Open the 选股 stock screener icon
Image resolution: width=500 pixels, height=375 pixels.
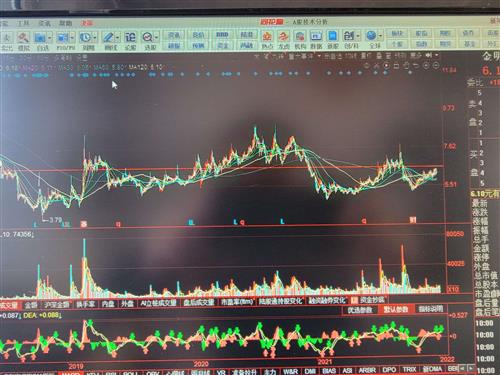[147, 37]
